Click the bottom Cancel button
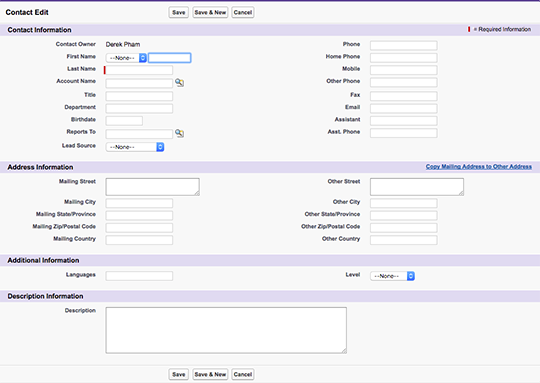 tap(243, 374)
